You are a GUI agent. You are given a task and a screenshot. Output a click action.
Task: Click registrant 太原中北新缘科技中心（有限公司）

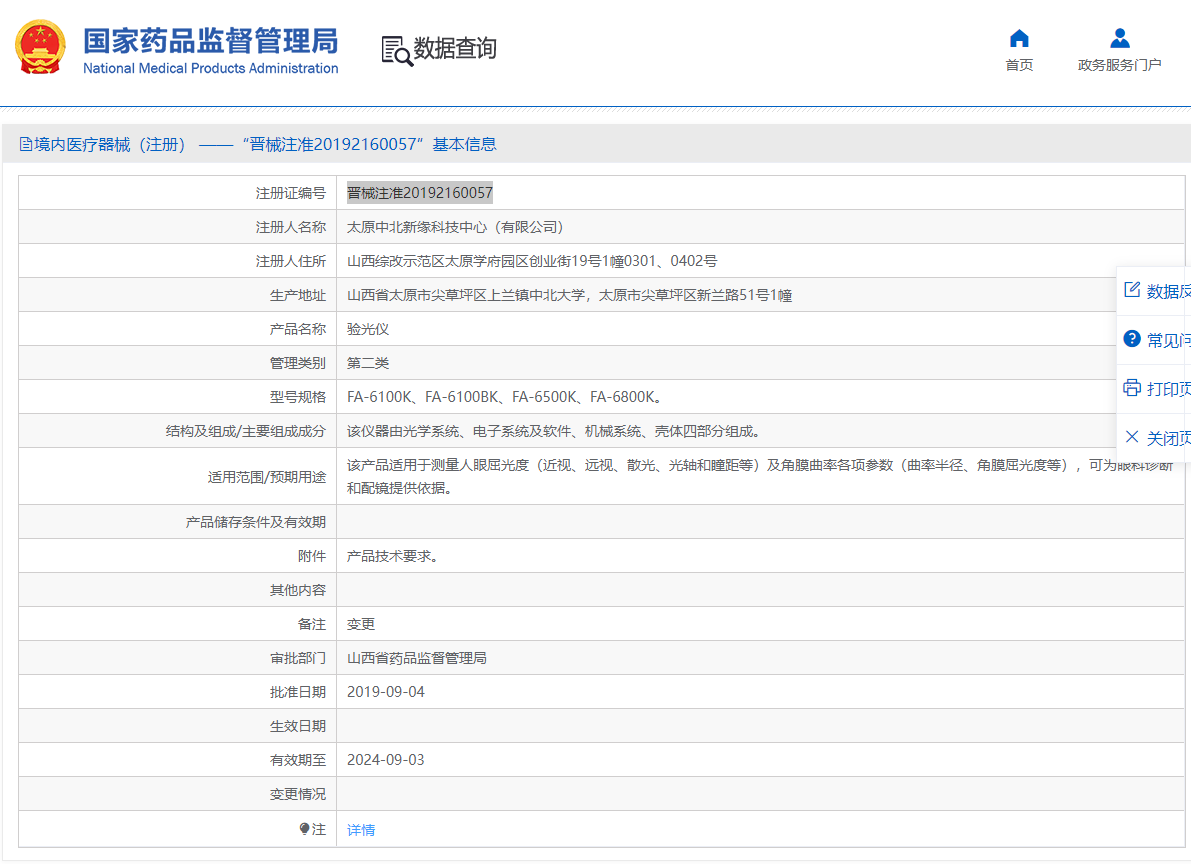(455, 227)
